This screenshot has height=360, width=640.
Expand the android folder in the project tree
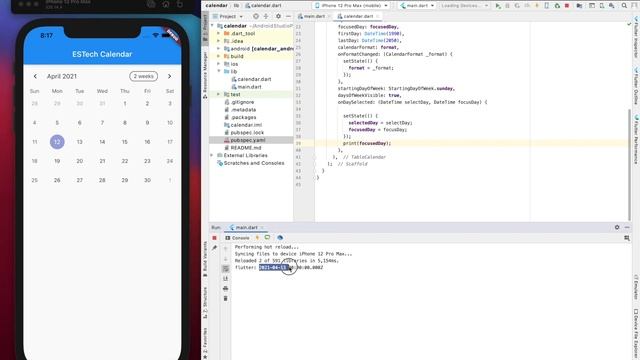point(219,49)
